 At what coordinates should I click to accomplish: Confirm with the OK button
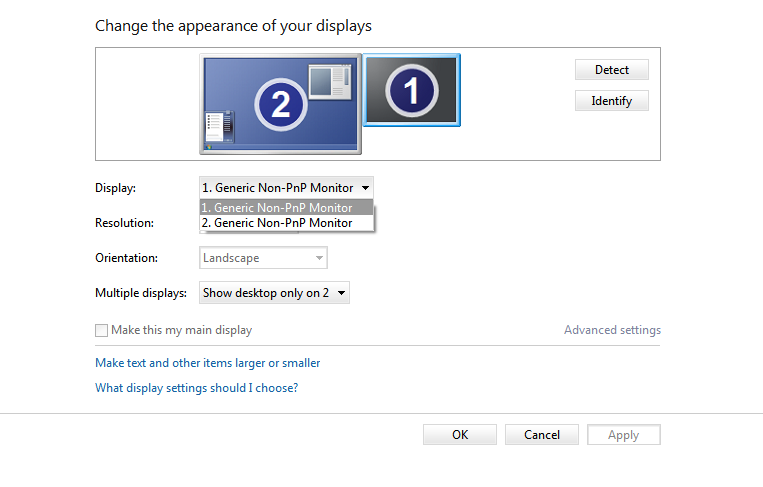coord(460,434)
